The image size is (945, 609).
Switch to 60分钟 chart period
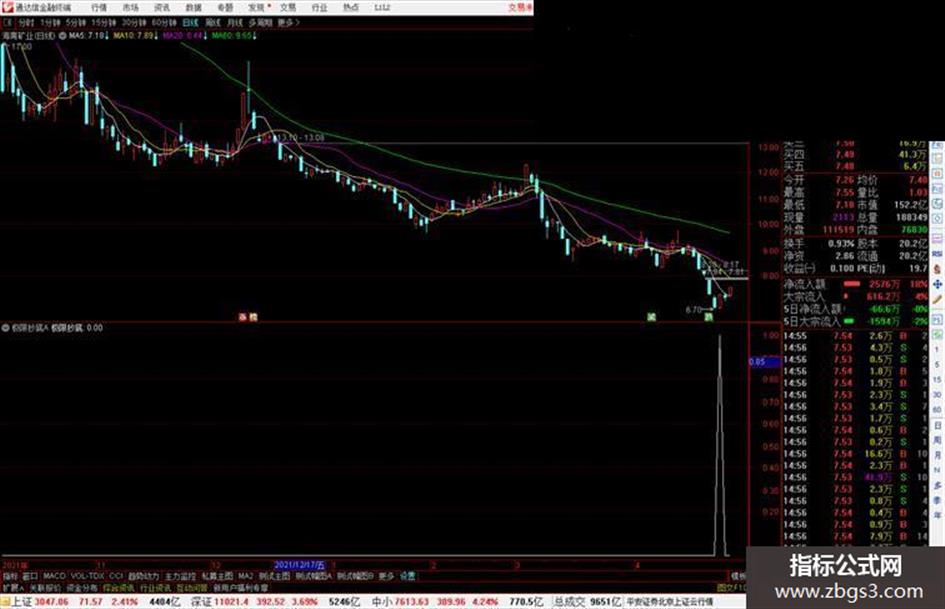164,23
